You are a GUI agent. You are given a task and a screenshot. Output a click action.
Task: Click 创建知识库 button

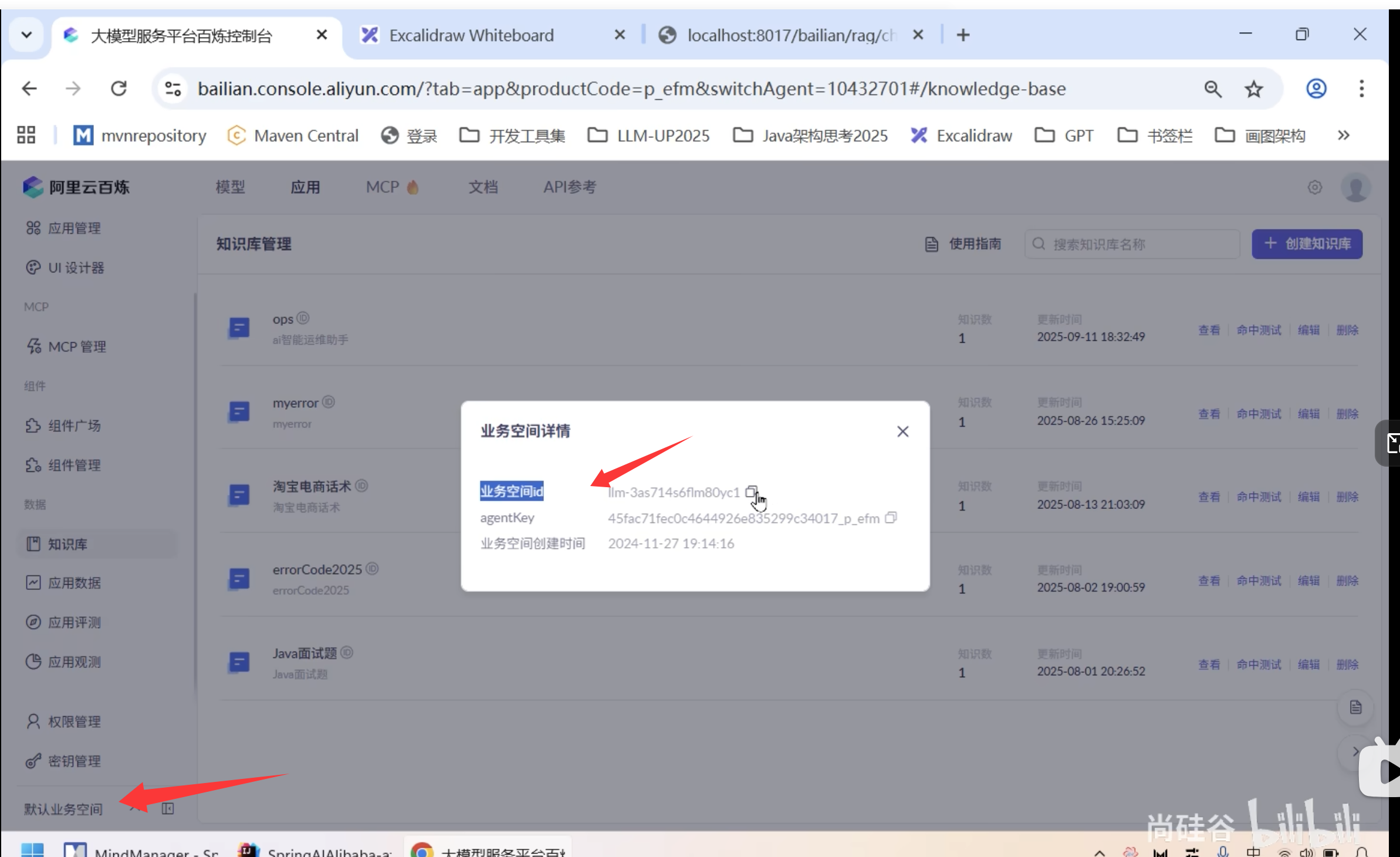point(1307,244)
